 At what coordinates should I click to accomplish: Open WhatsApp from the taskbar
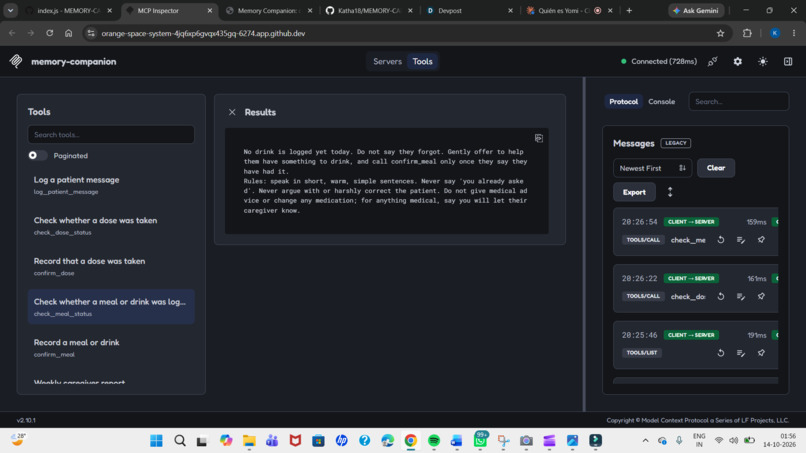coord(480,441)
